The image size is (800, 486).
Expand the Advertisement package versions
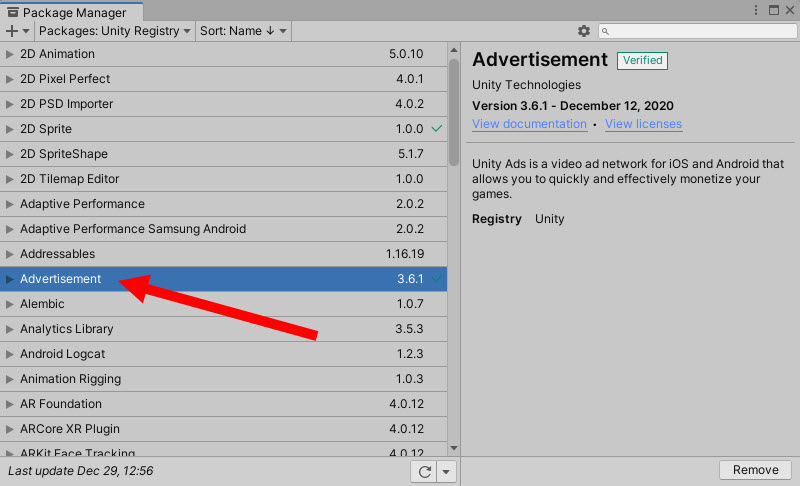click(9, 279)
